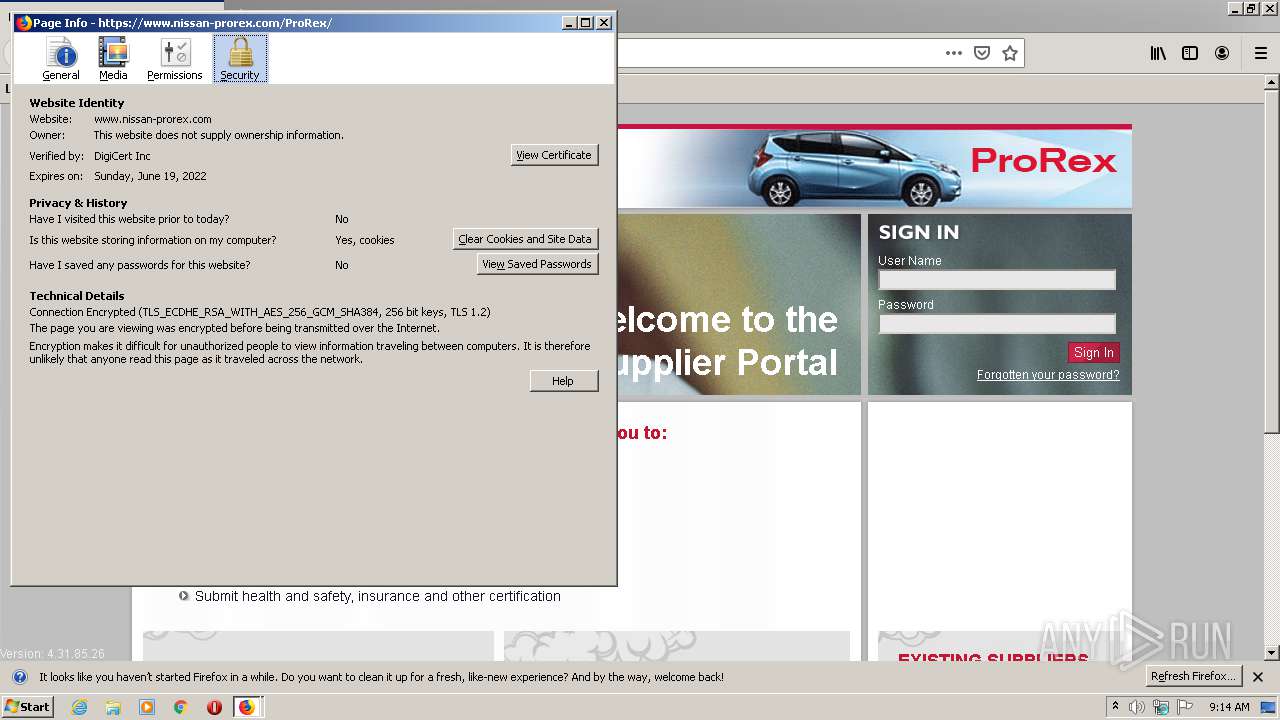Click the network tray icon
The height and width of the screenshot is (720, 1280).
(1161, 707)
